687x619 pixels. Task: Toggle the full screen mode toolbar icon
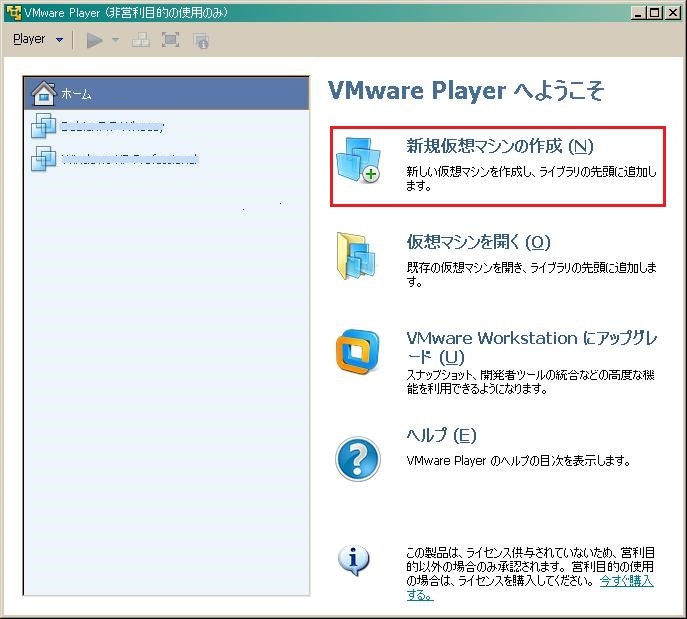170,40
